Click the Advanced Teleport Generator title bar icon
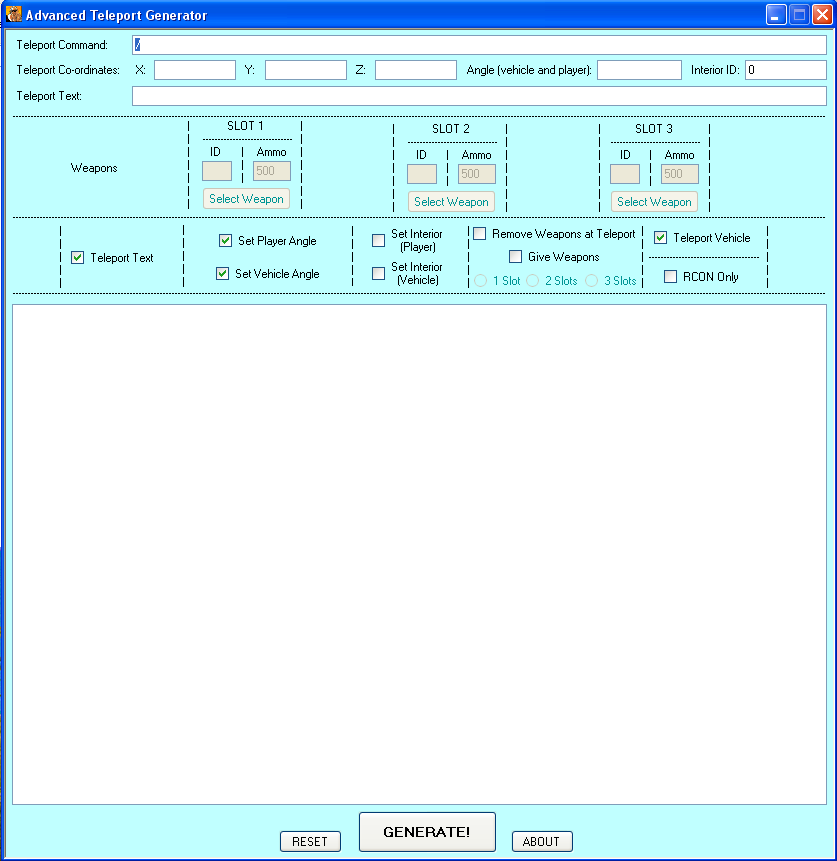837x861 pixels. (x=13, y=14)
